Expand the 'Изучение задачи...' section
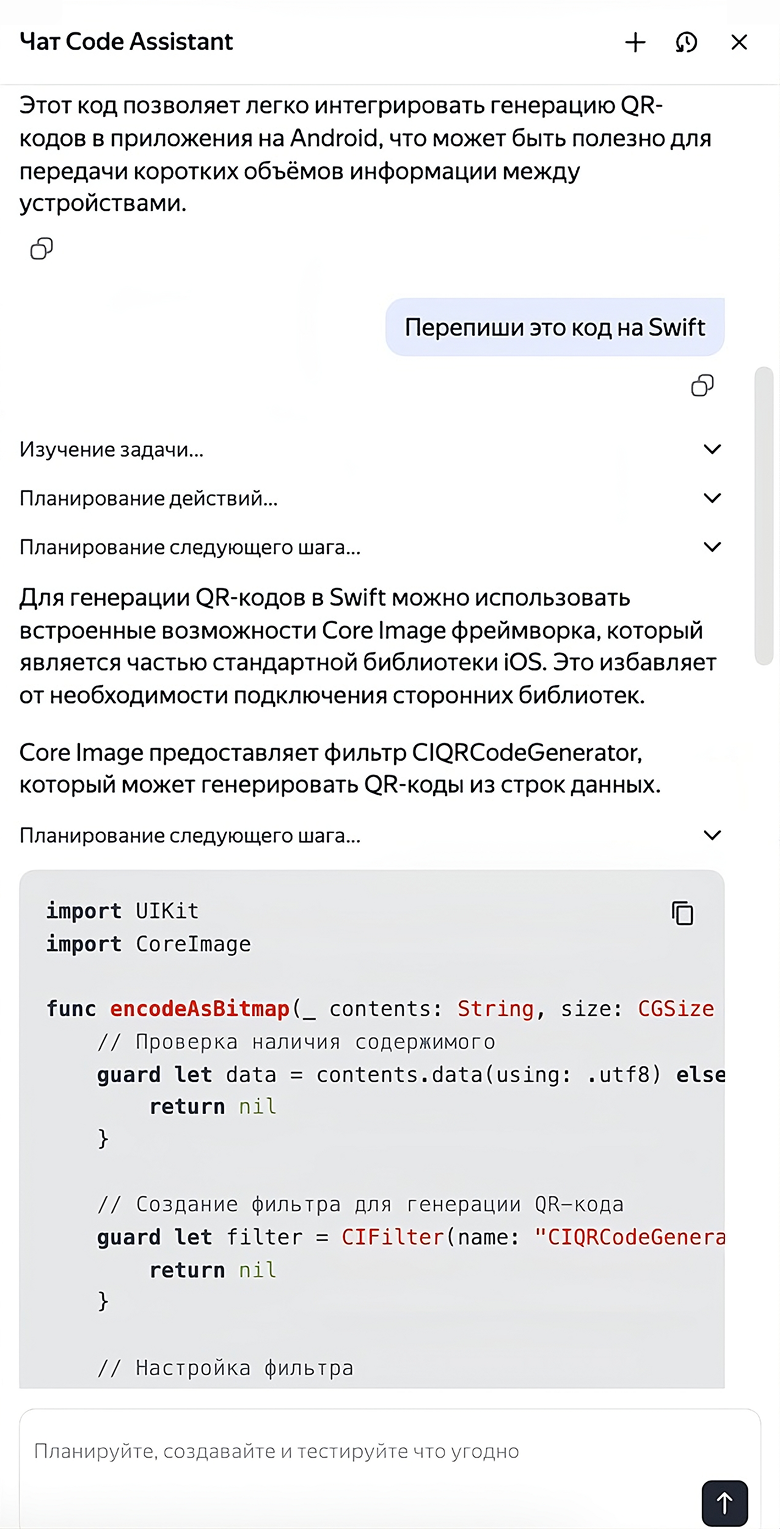The height and width of the screenshot is (1529, 780). point(712,448)
